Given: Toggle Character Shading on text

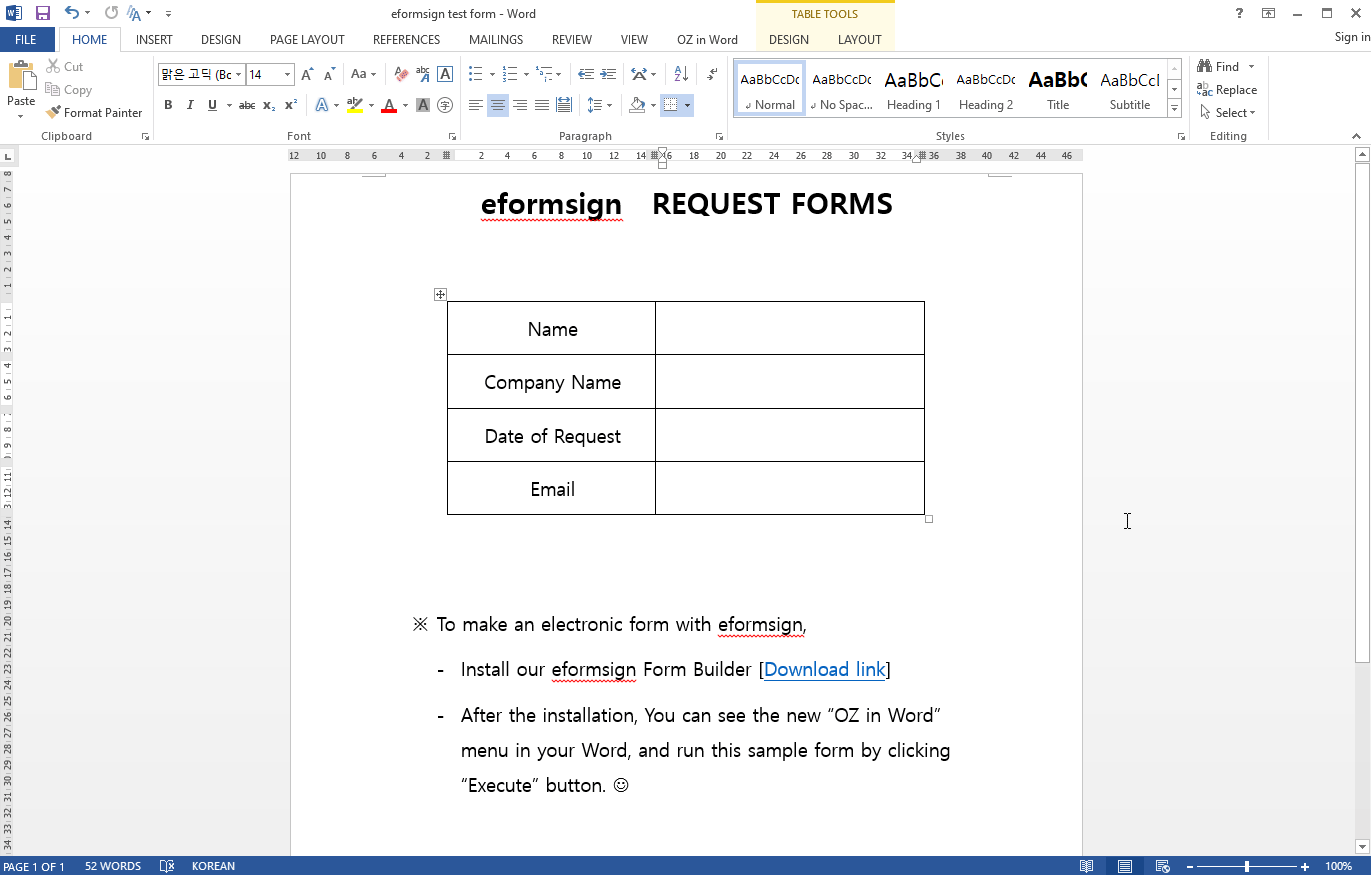Looking at the screenshot, I should click(423, 105).
